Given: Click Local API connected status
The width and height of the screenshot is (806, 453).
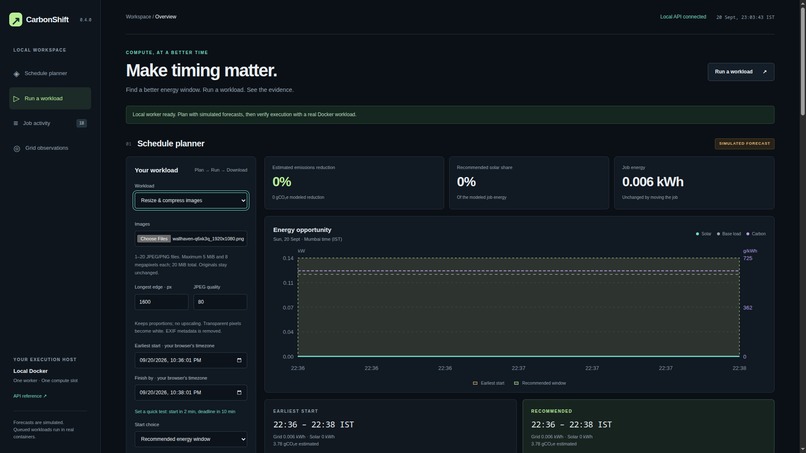Looking at the screenshot, I should click(x=683, y=17).
